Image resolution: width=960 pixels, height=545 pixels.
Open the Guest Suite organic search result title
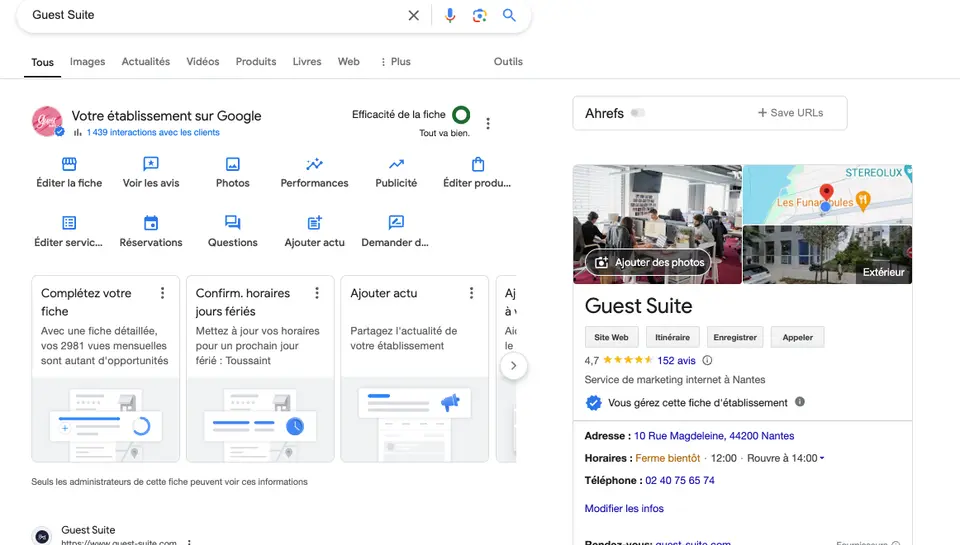[x=88, y=530]
